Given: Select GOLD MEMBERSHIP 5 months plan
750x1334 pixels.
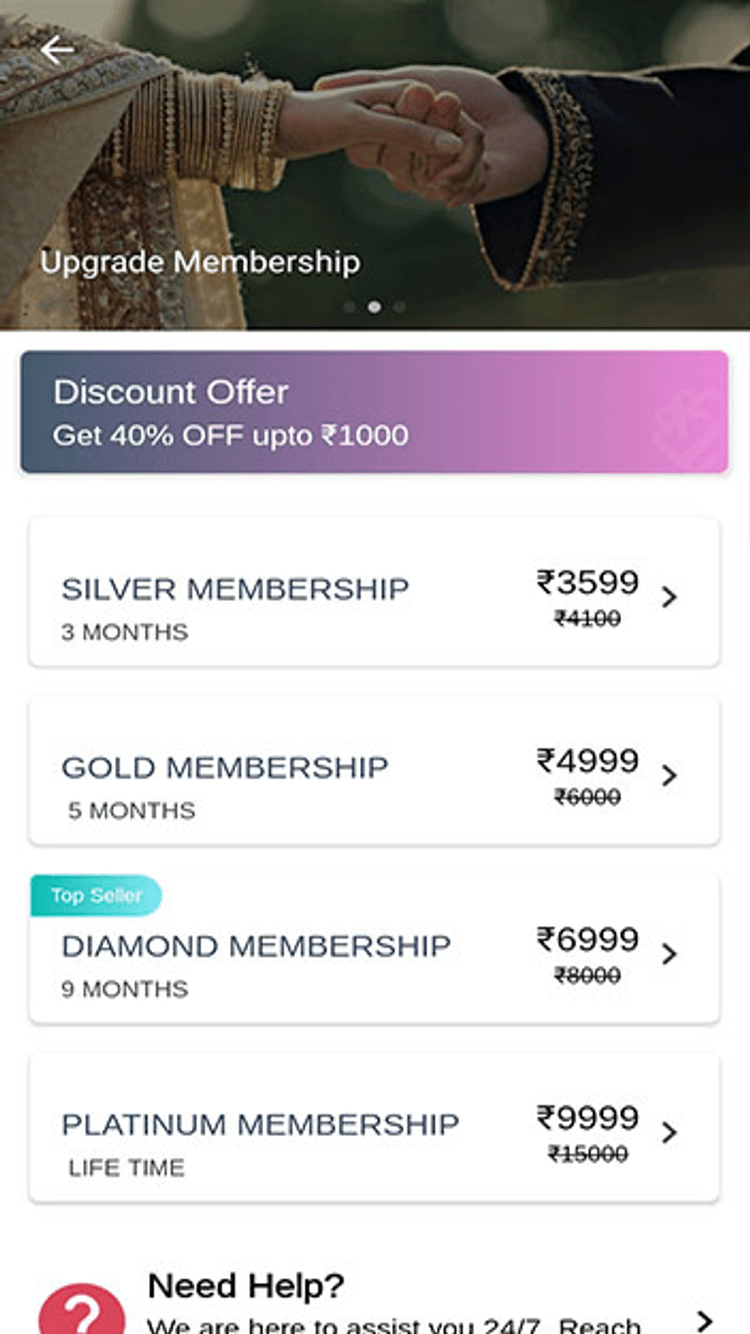Looking at the screenshot, I should coord(225,769).
